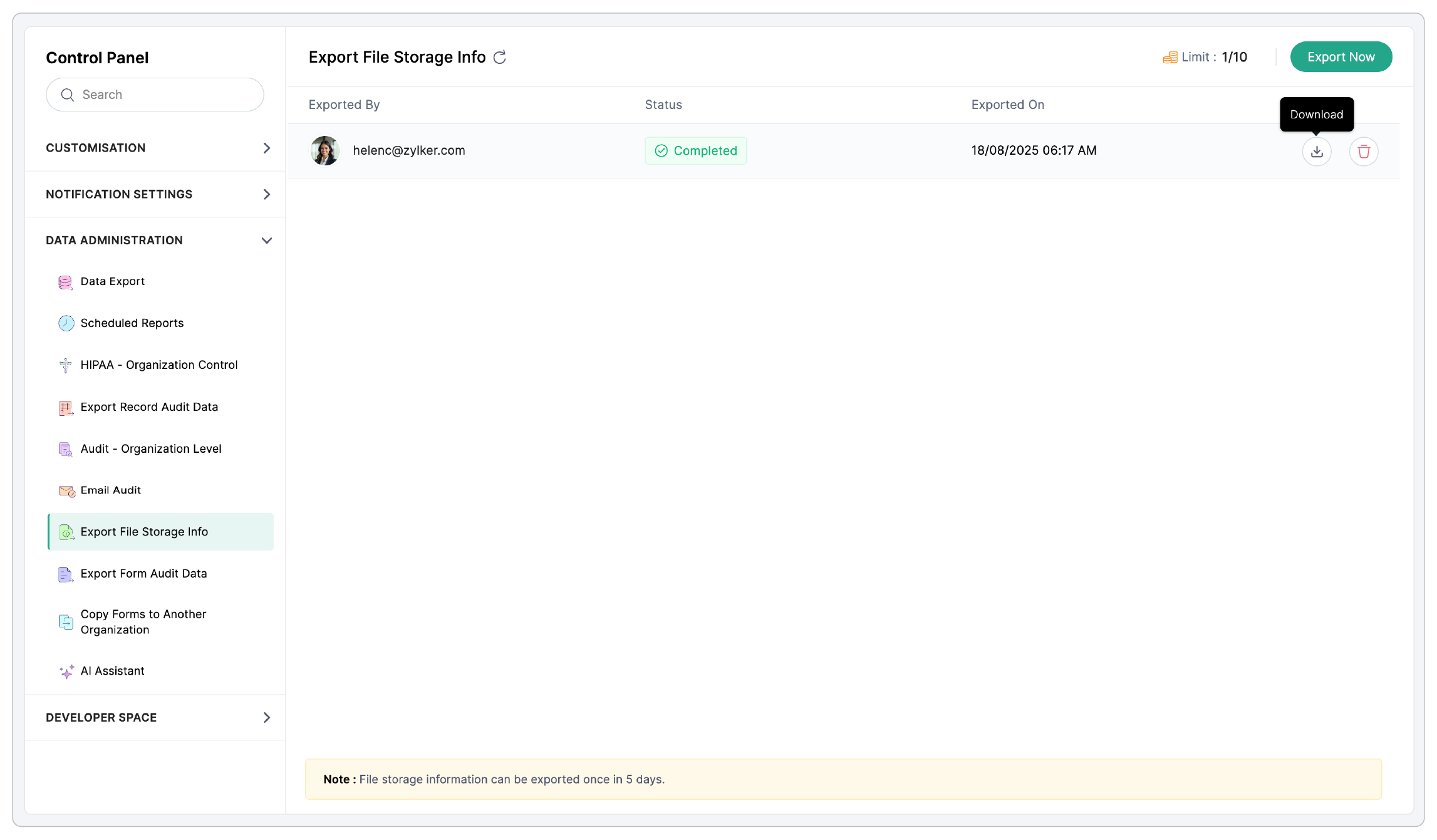The width and height of the screenshot is (1437, 840).
Task: Open Scheduled Reports via its clock icon
Action: pos(66,323)
